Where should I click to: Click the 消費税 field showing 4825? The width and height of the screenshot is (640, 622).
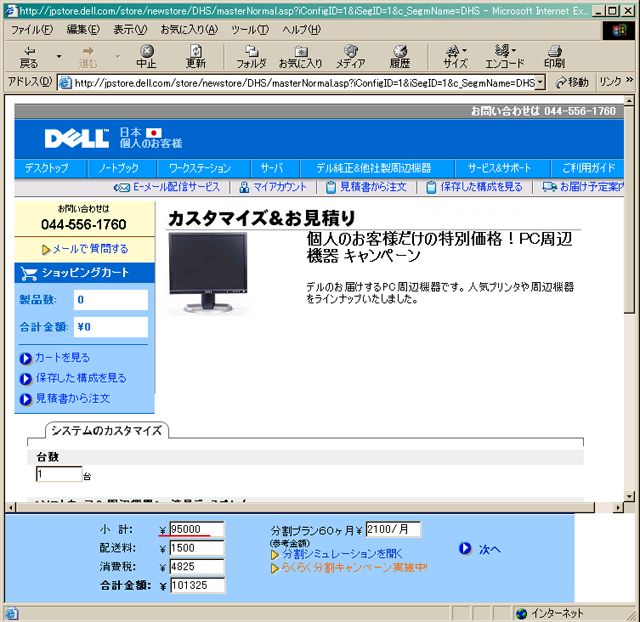pyautogui.click(x=197, y=566)
